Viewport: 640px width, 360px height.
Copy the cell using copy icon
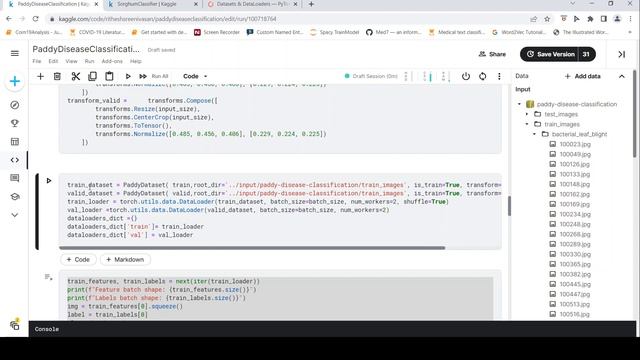[x=92, y=76]
